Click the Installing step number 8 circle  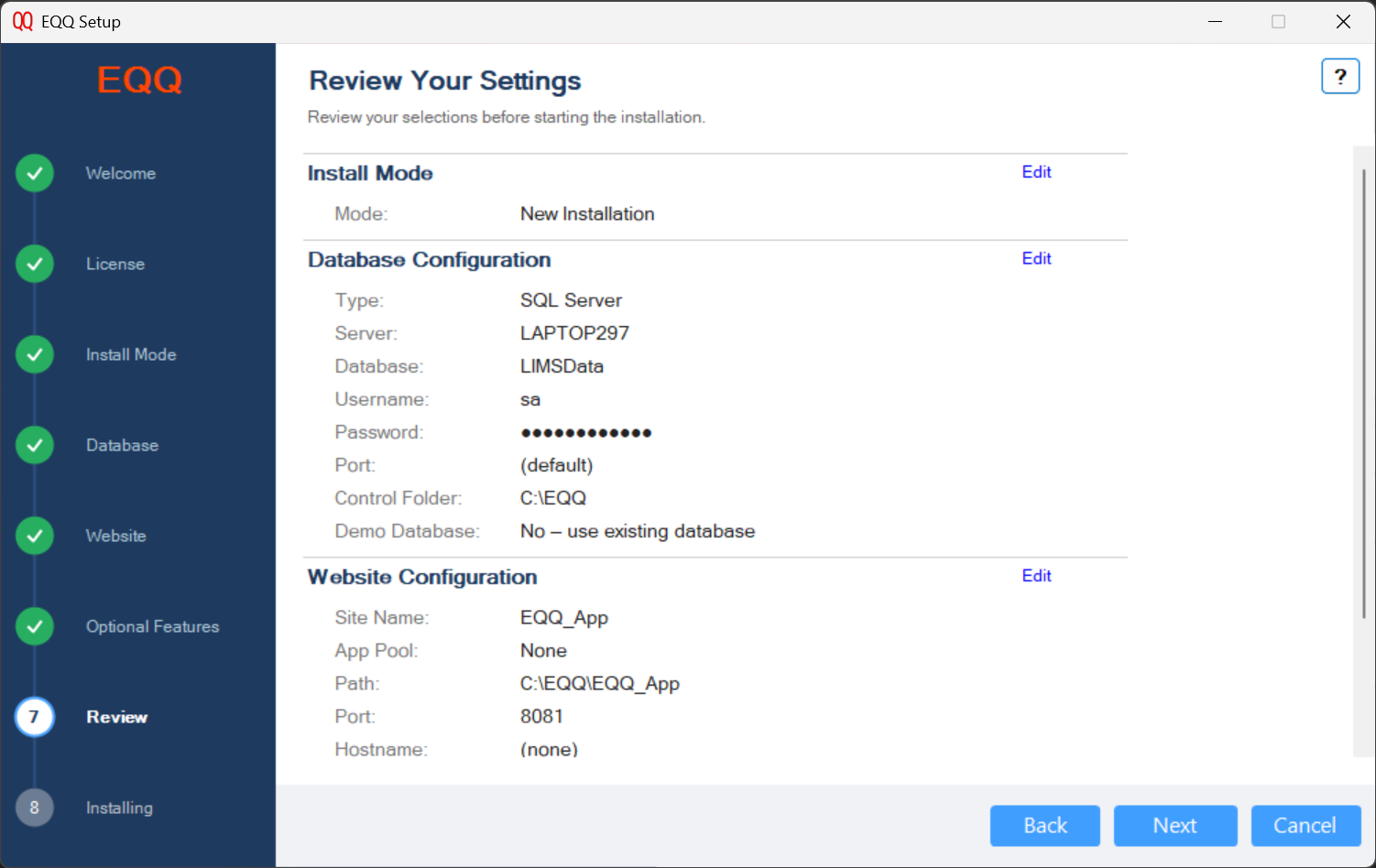34,808
